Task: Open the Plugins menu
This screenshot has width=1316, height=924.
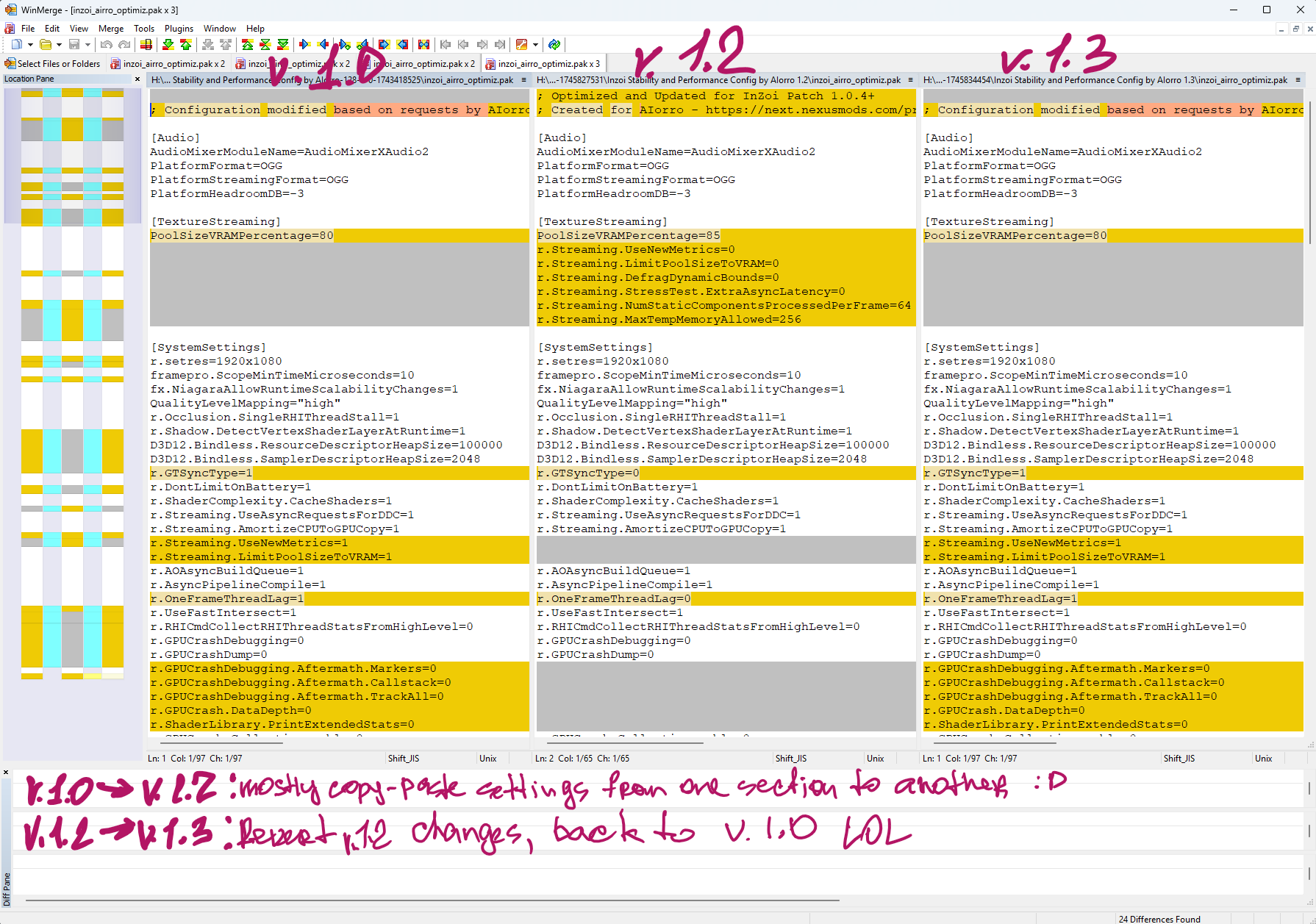Action: 179,29
